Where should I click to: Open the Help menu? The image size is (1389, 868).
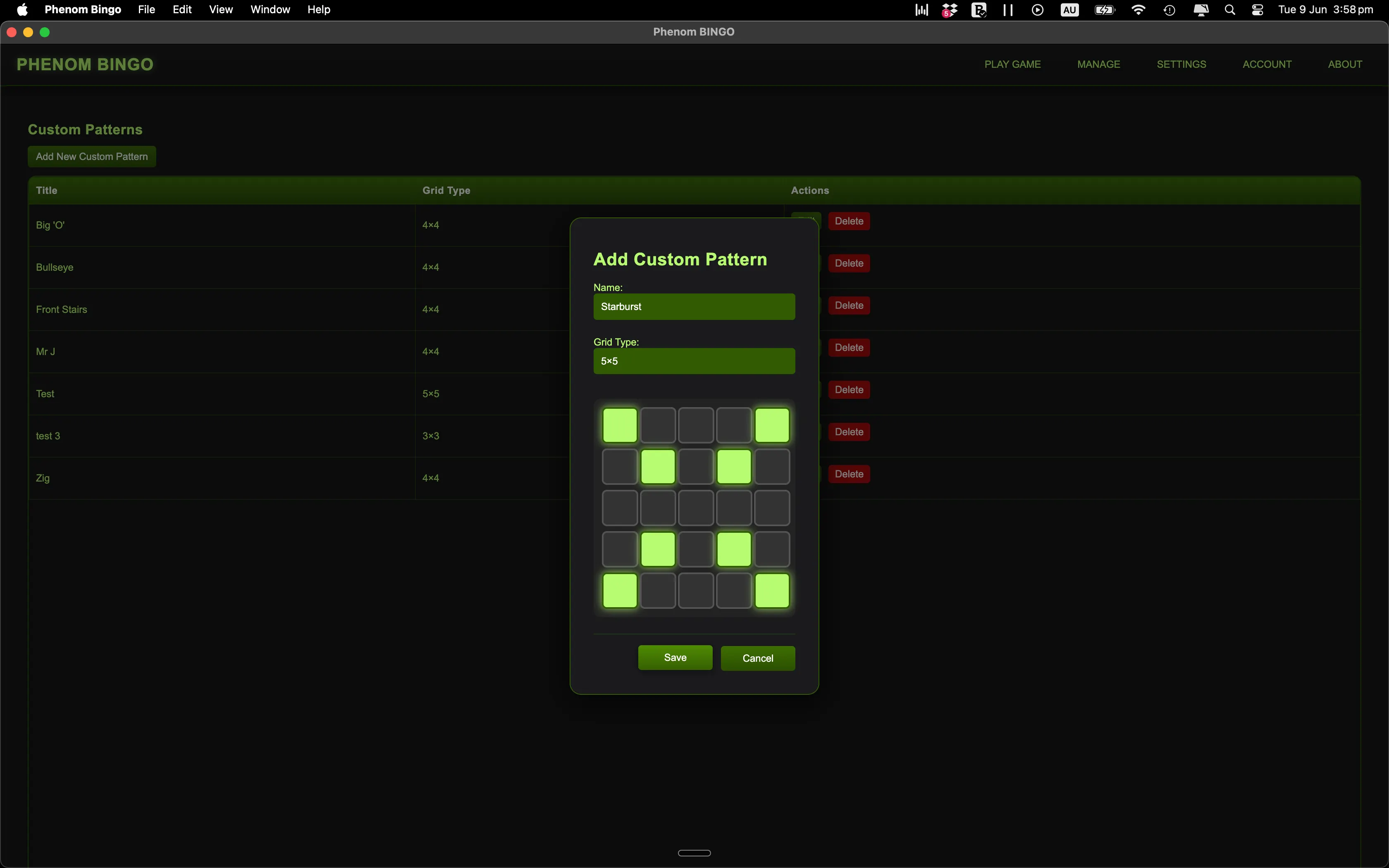coord(319,10)
